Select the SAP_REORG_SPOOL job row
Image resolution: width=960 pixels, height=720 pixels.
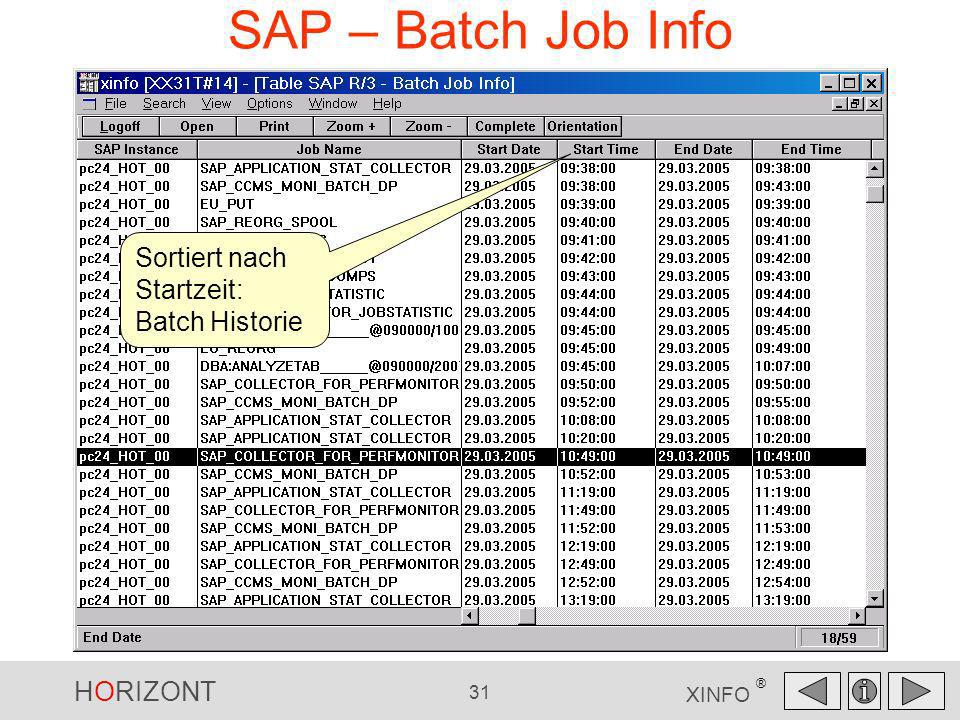point(471,222)
